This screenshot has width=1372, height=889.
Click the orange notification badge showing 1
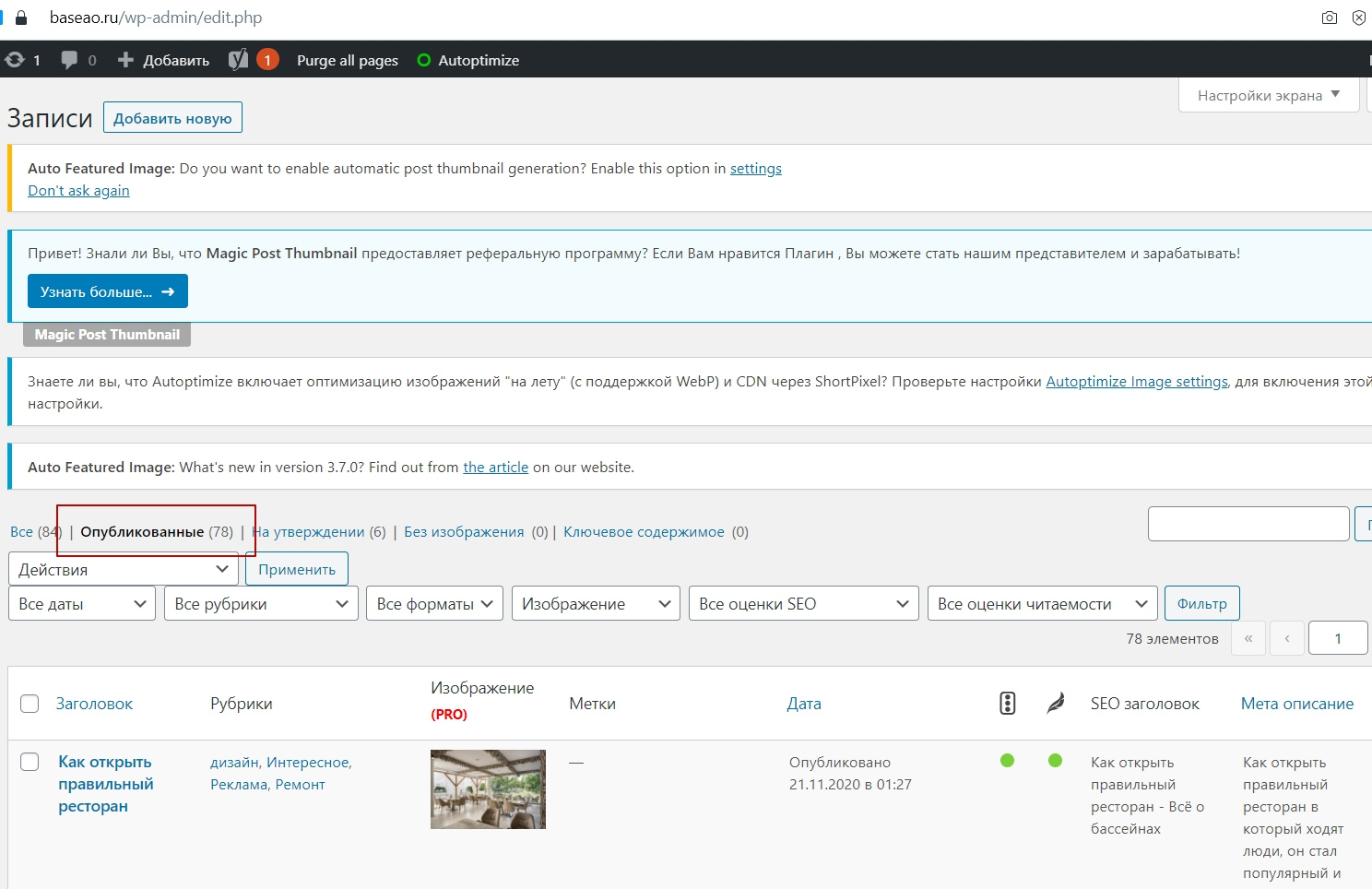click(x=267, y=60)
